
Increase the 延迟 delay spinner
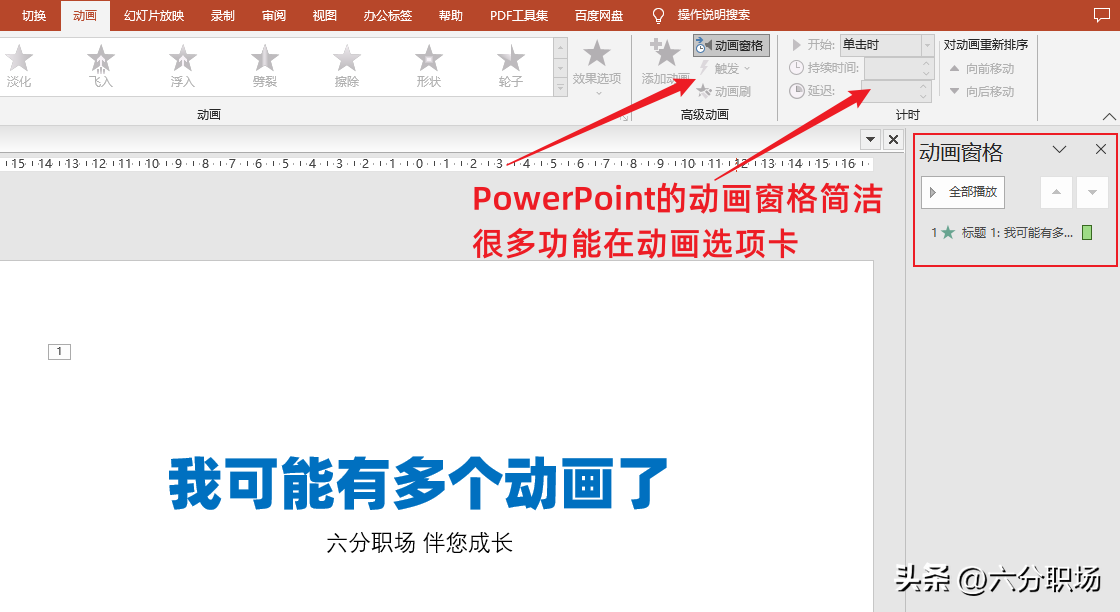[x=924, y=86]
